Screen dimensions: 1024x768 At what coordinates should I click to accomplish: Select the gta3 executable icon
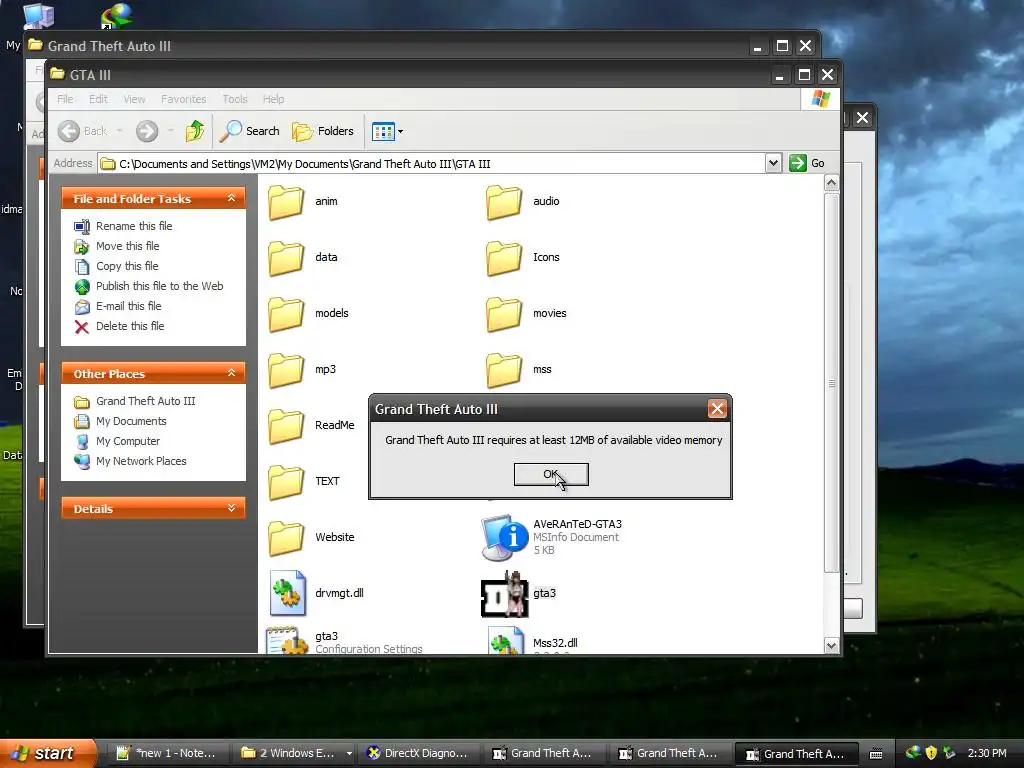click(x=504, y=594)
